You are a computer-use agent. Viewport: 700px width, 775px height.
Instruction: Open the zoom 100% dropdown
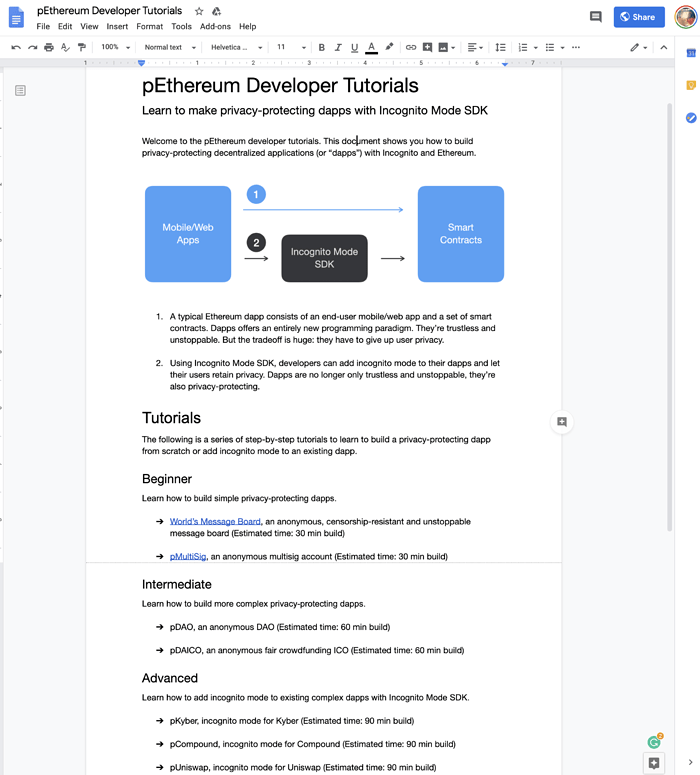click(115, 47)
